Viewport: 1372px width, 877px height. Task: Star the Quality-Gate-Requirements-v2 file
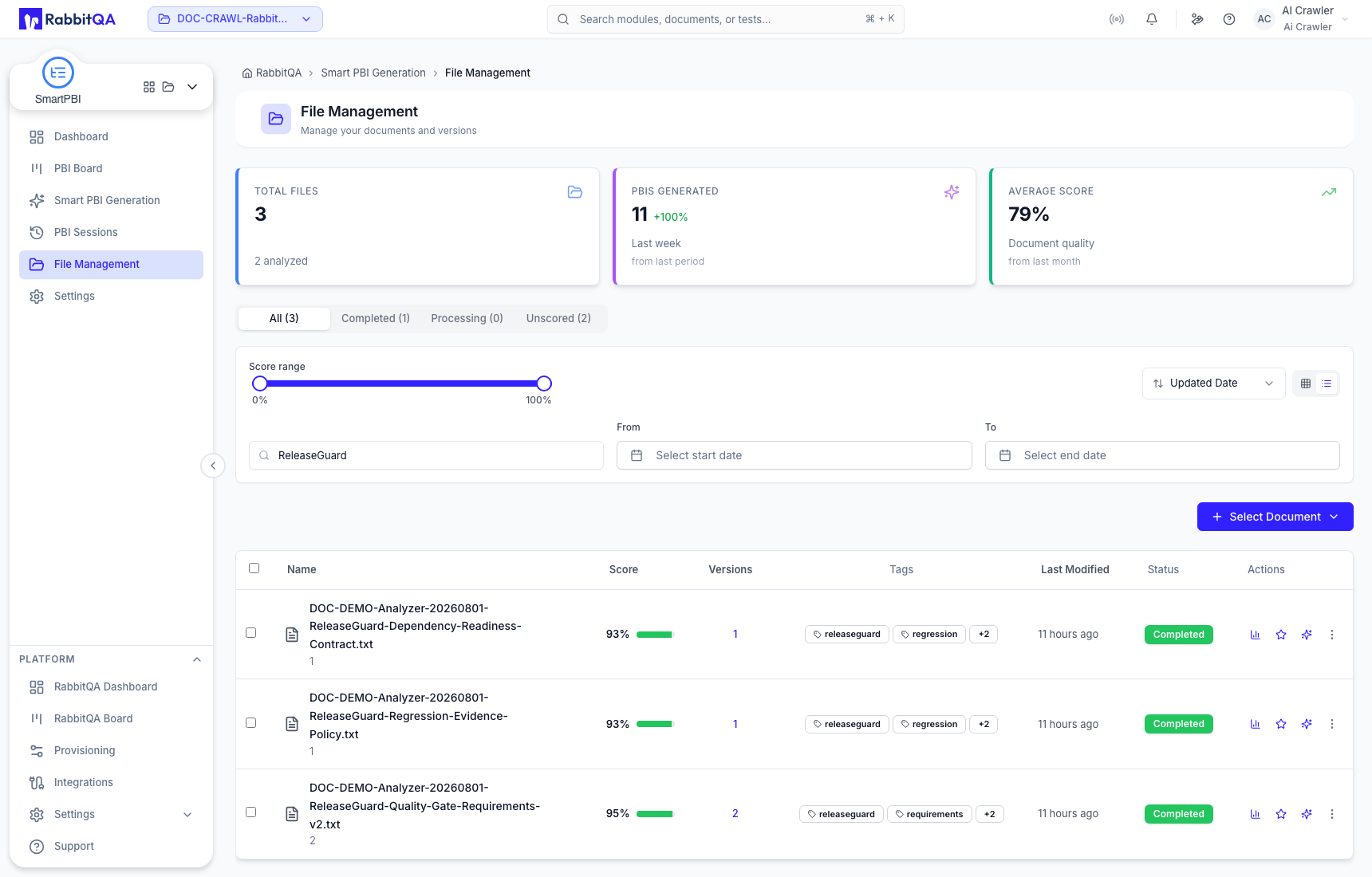[1281, 814]
